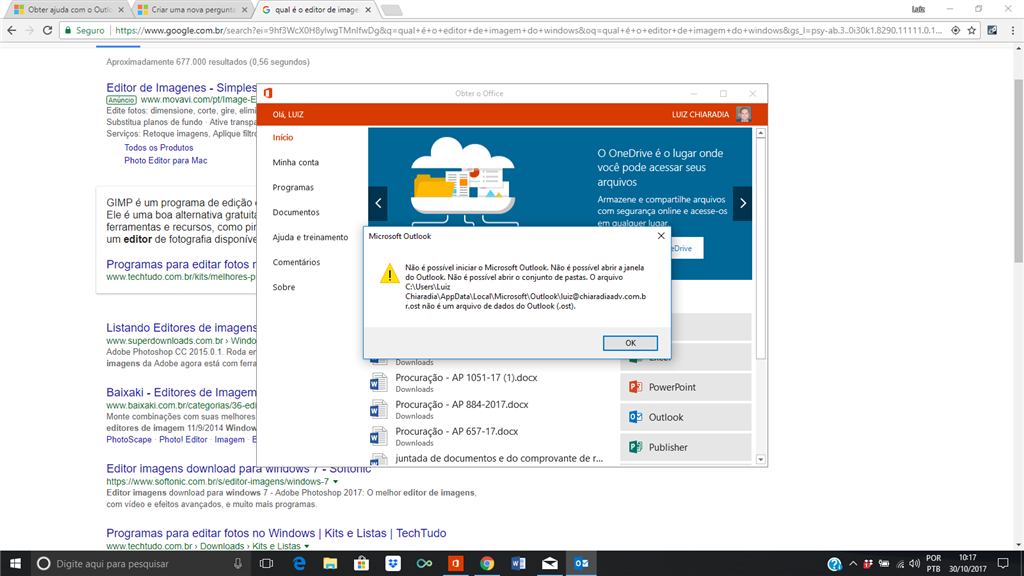The width and height of the screenshot is (1024, 576).
Task: Click the Cortana microphone icon
Action: tap(238, 564)
